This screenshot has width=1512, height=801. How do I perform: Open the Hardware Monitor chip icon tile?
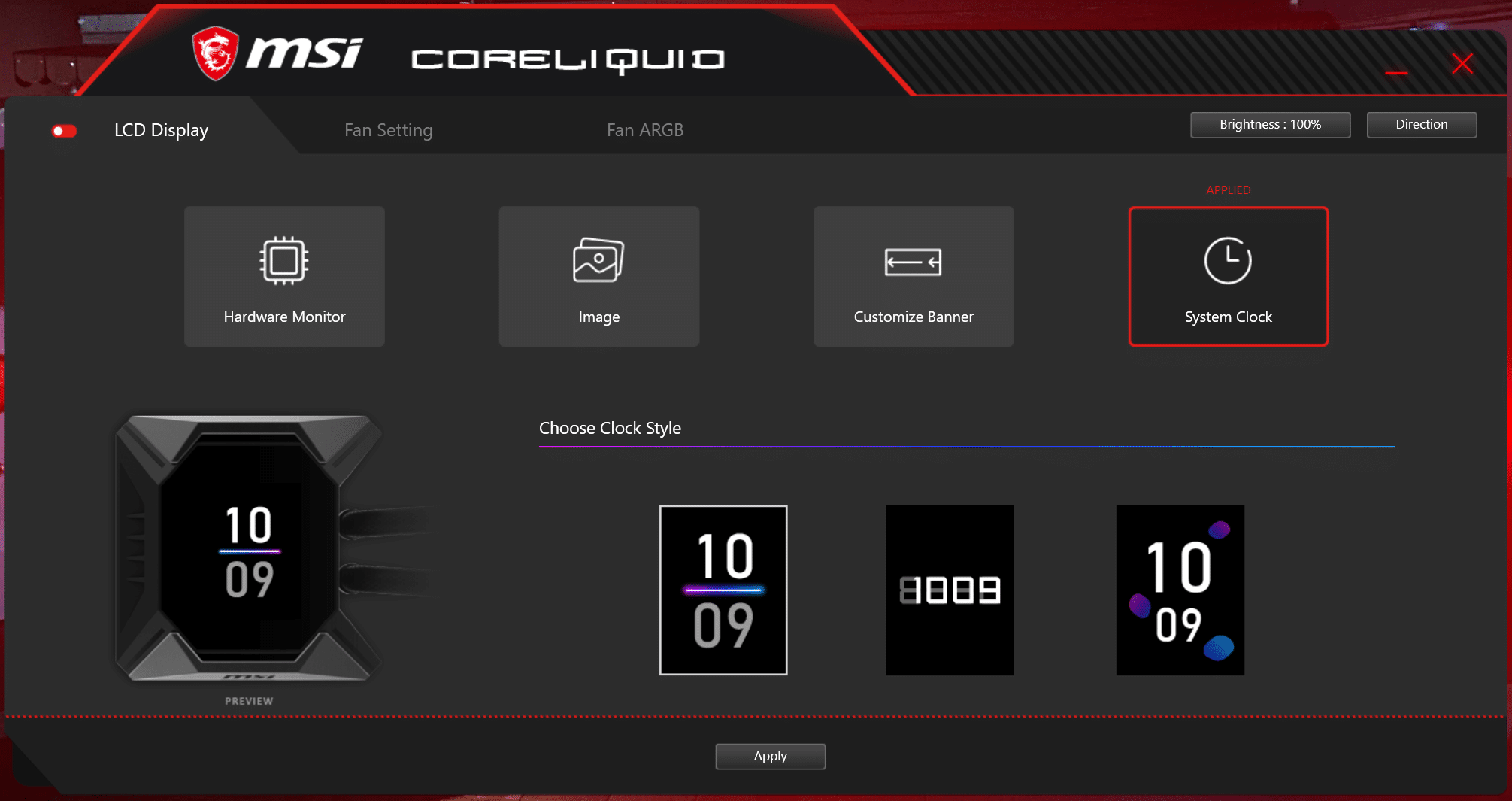[x=284, y=276]
